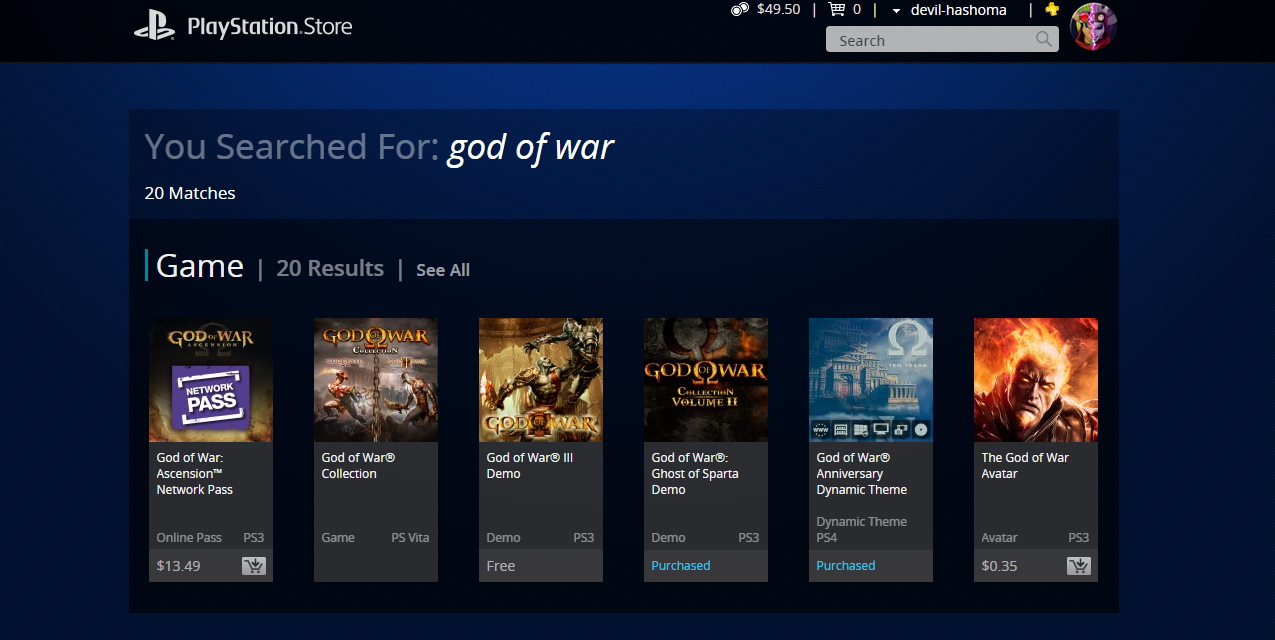The height and width of the screenshot is (640, 1275).
Task: Open God of War III Demo cover art
Action: coord(541,380)
